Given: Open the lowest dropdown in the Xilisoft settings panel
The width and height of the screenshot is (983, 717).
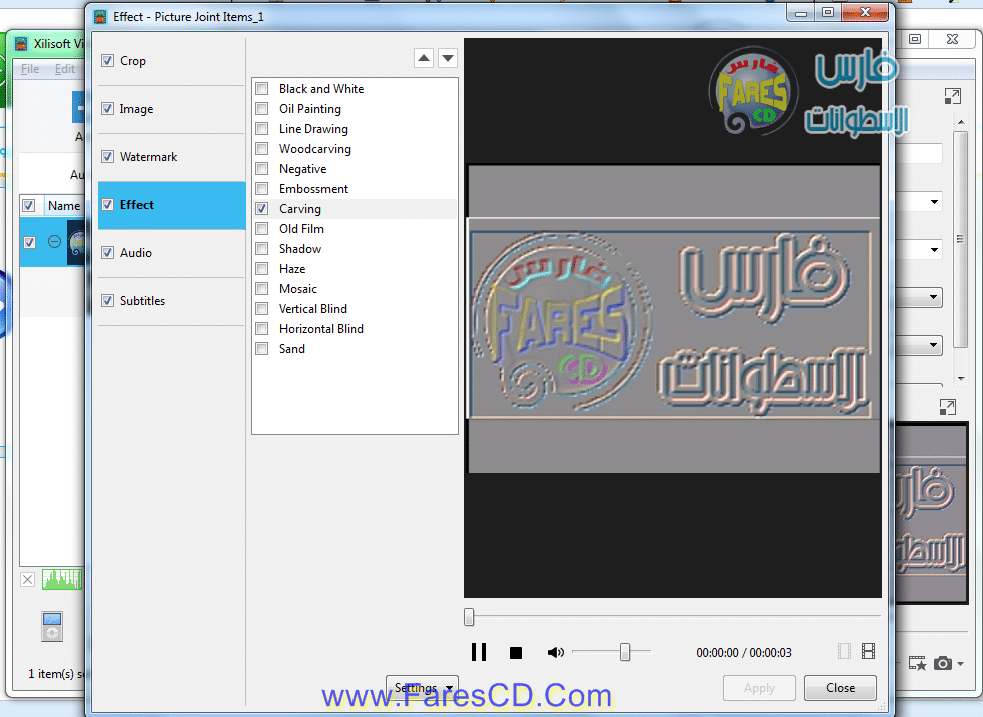Looking at the screenshot, I should pyautogui.click(x=933, y=345).
